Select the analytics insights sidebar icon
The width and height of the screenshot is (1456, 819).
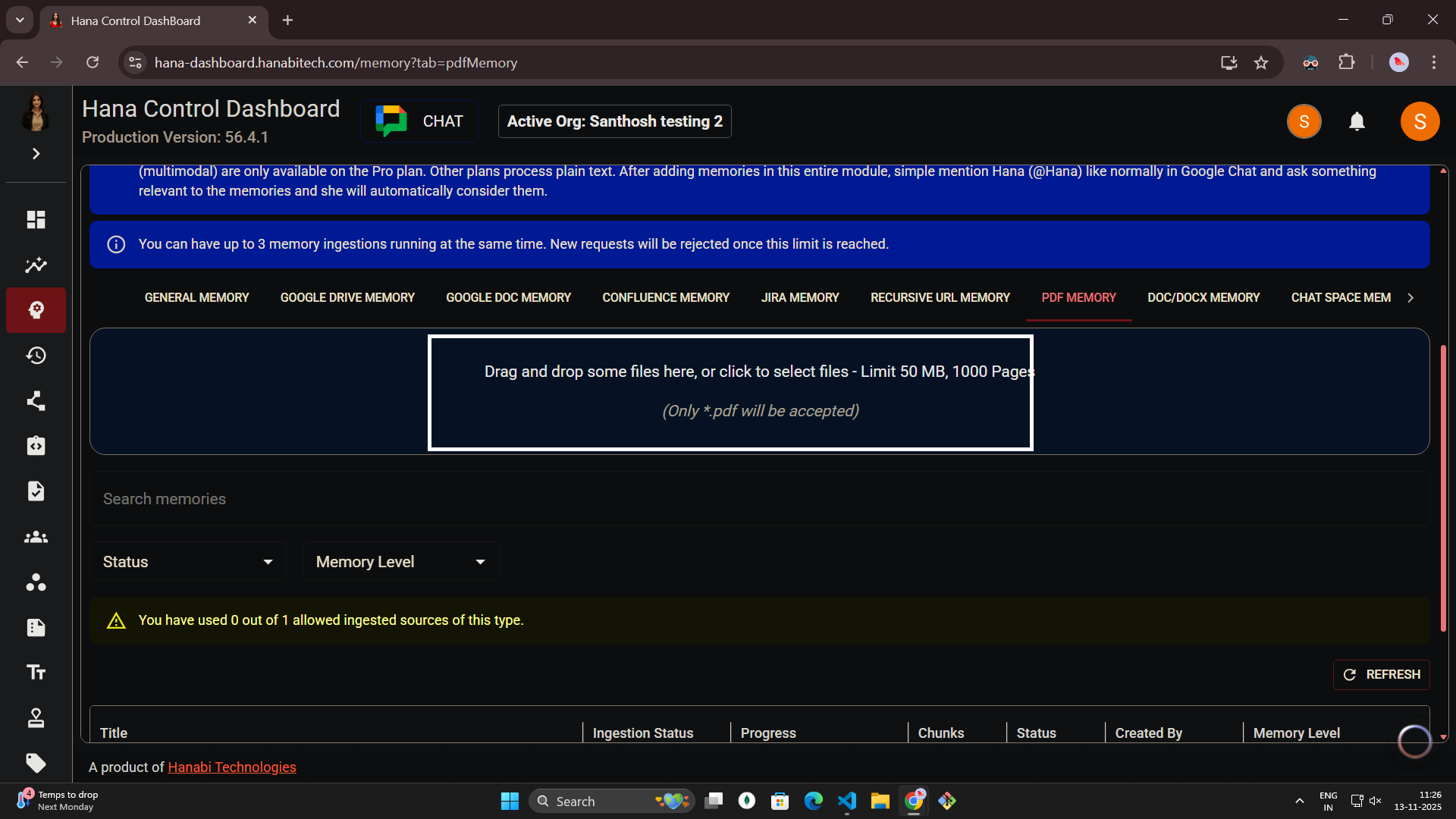[x=36, y=265]
